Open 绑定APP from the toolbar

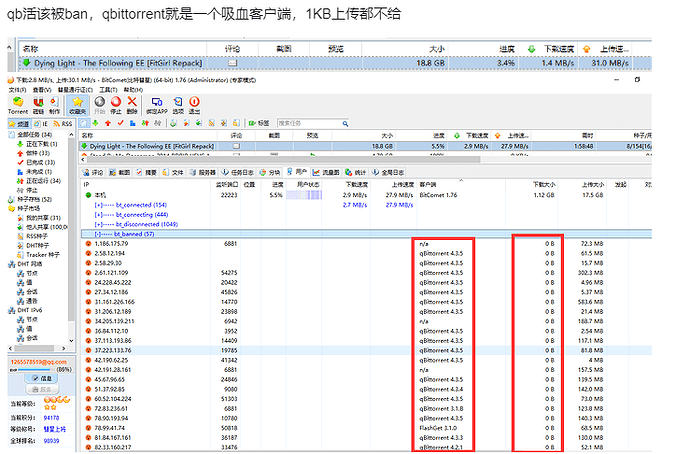pyautogui.click(x=156, y=104)
